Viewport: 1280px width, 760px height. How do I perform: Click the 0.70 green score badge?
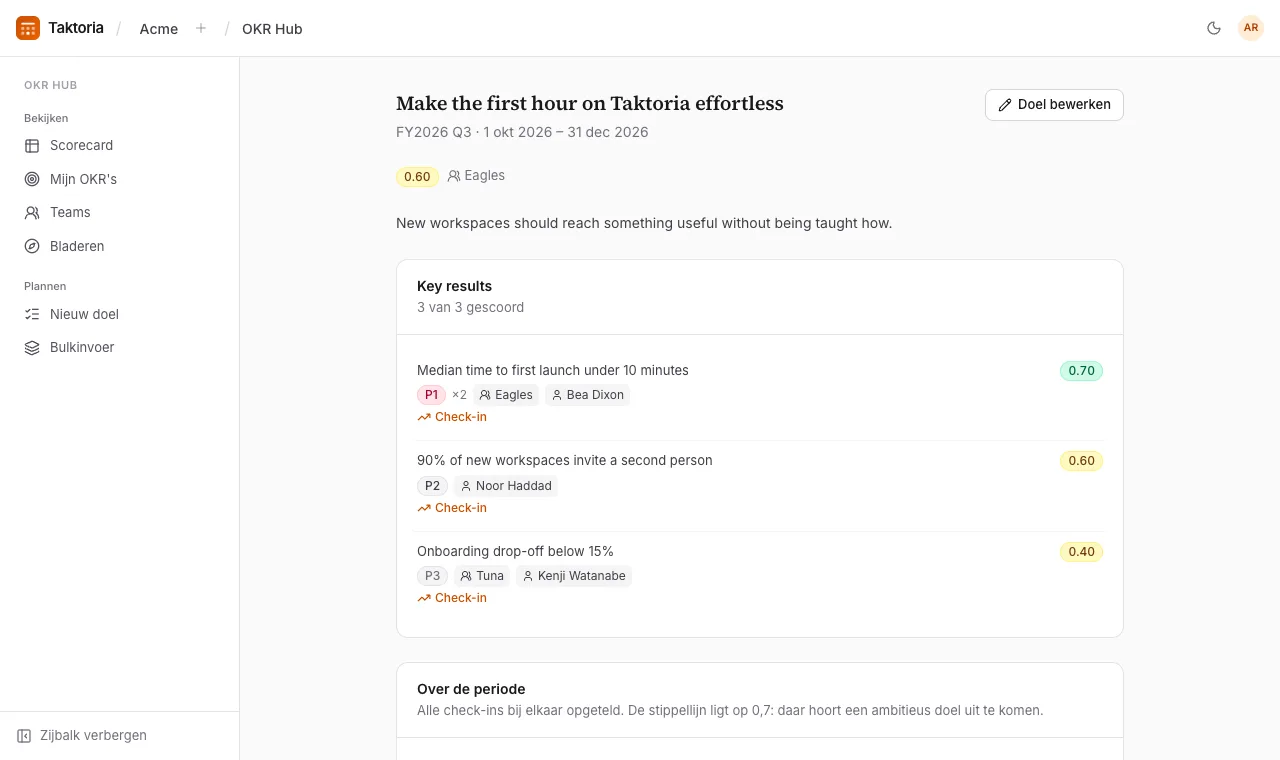1081,371
